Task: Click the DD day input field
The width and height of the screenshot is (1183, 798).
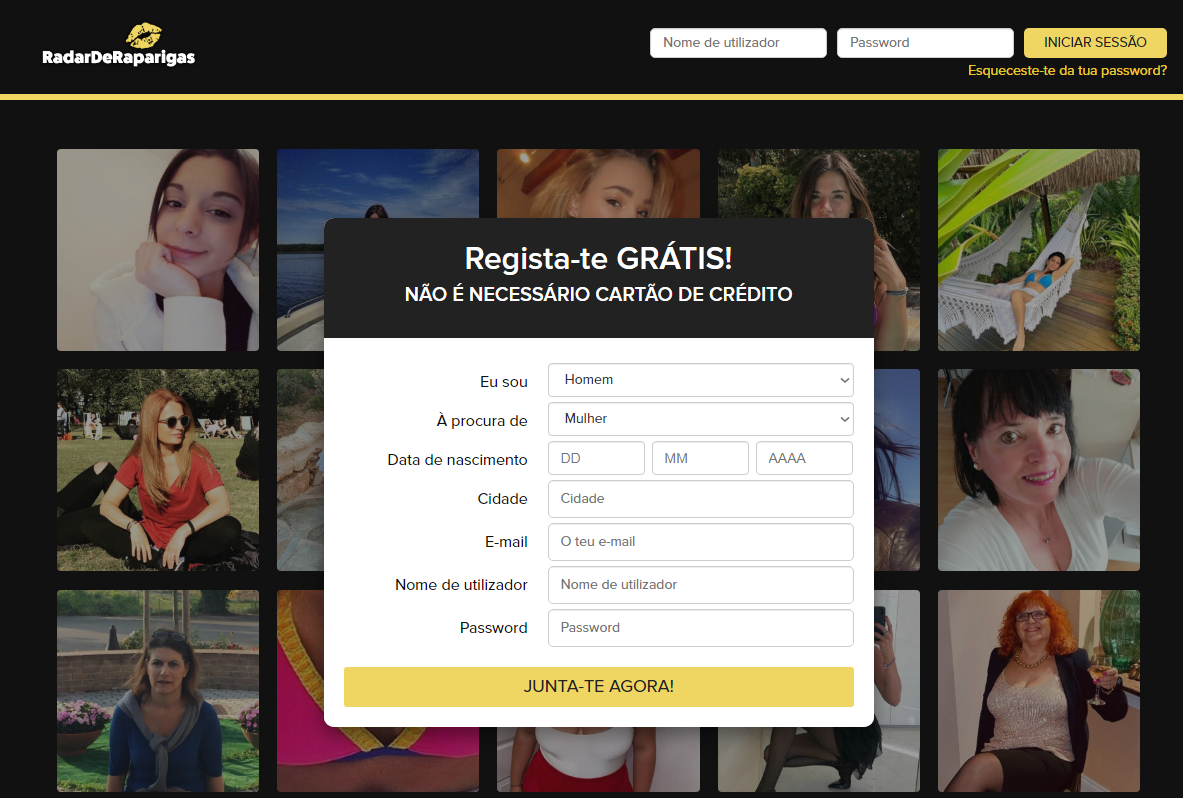Action: 596,457
